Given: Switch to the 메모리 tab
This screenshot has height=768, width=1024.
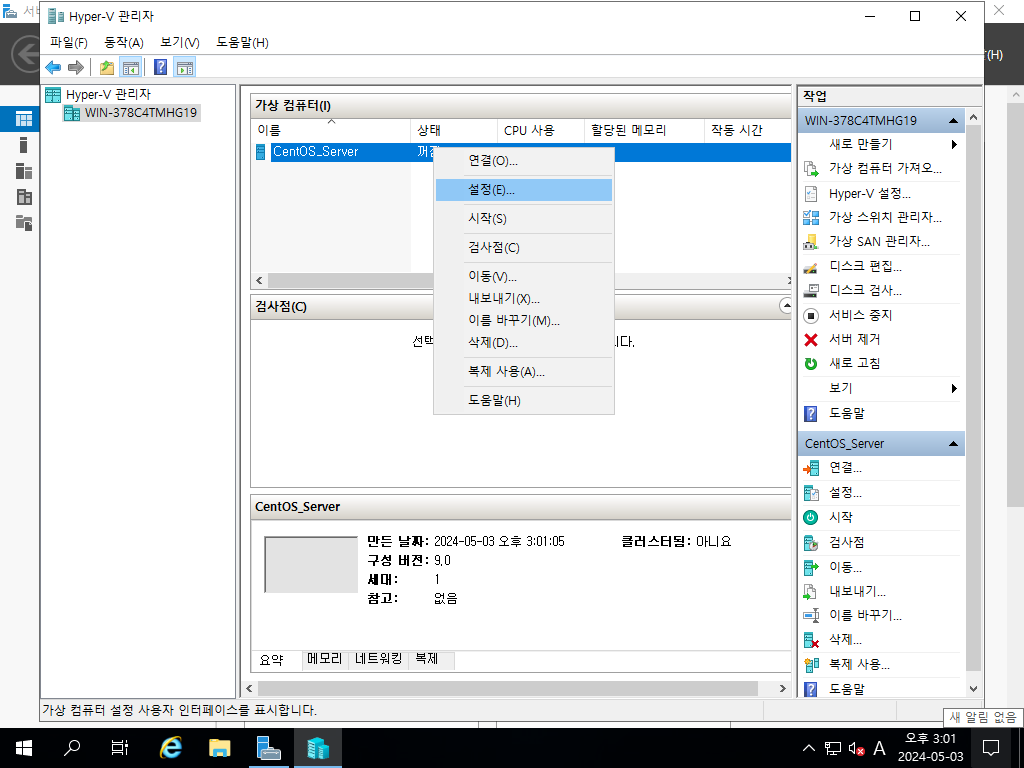Looking at the screenshot, I should [325, 660].
